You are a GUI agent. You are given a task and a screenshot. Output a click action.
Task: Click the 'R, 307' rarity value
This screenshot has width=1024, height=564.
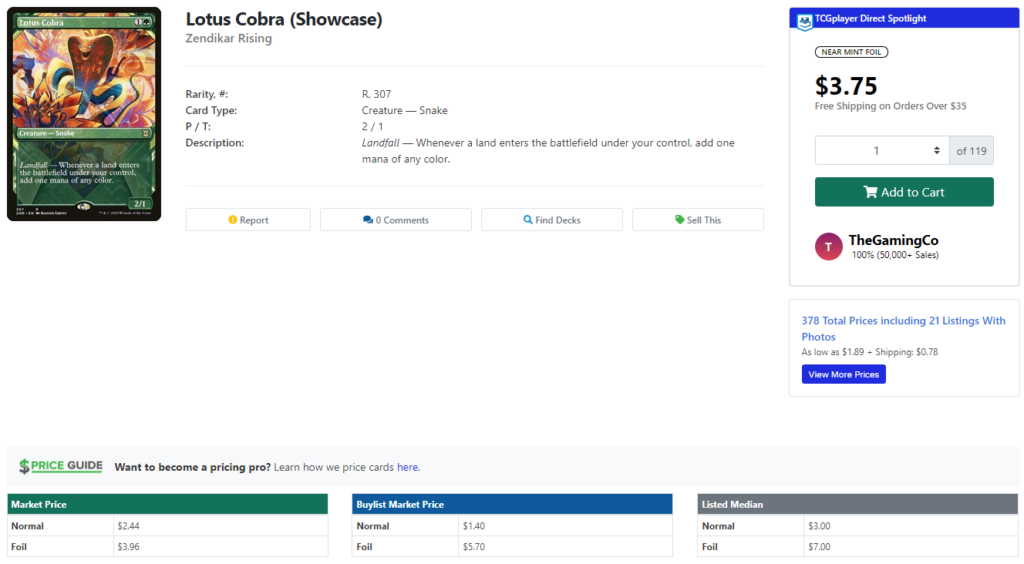click(x=377, y=94)
